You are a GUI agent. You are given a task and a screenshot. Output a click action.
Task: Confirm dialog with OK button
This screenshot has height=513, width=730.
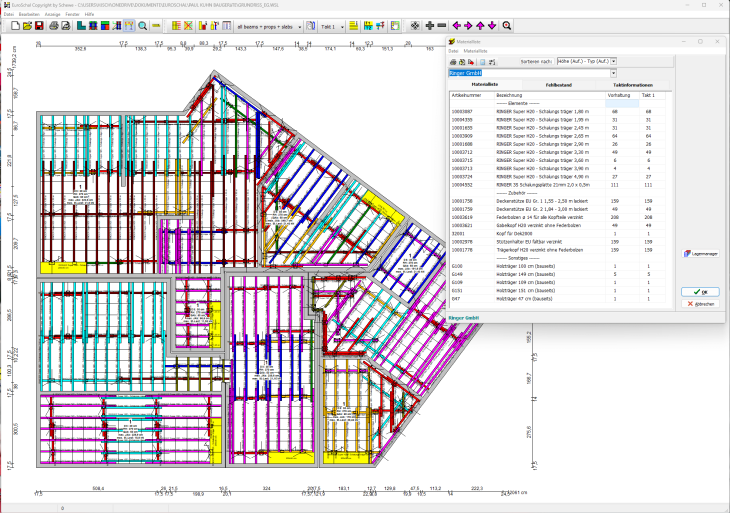(x=699, y=292)
